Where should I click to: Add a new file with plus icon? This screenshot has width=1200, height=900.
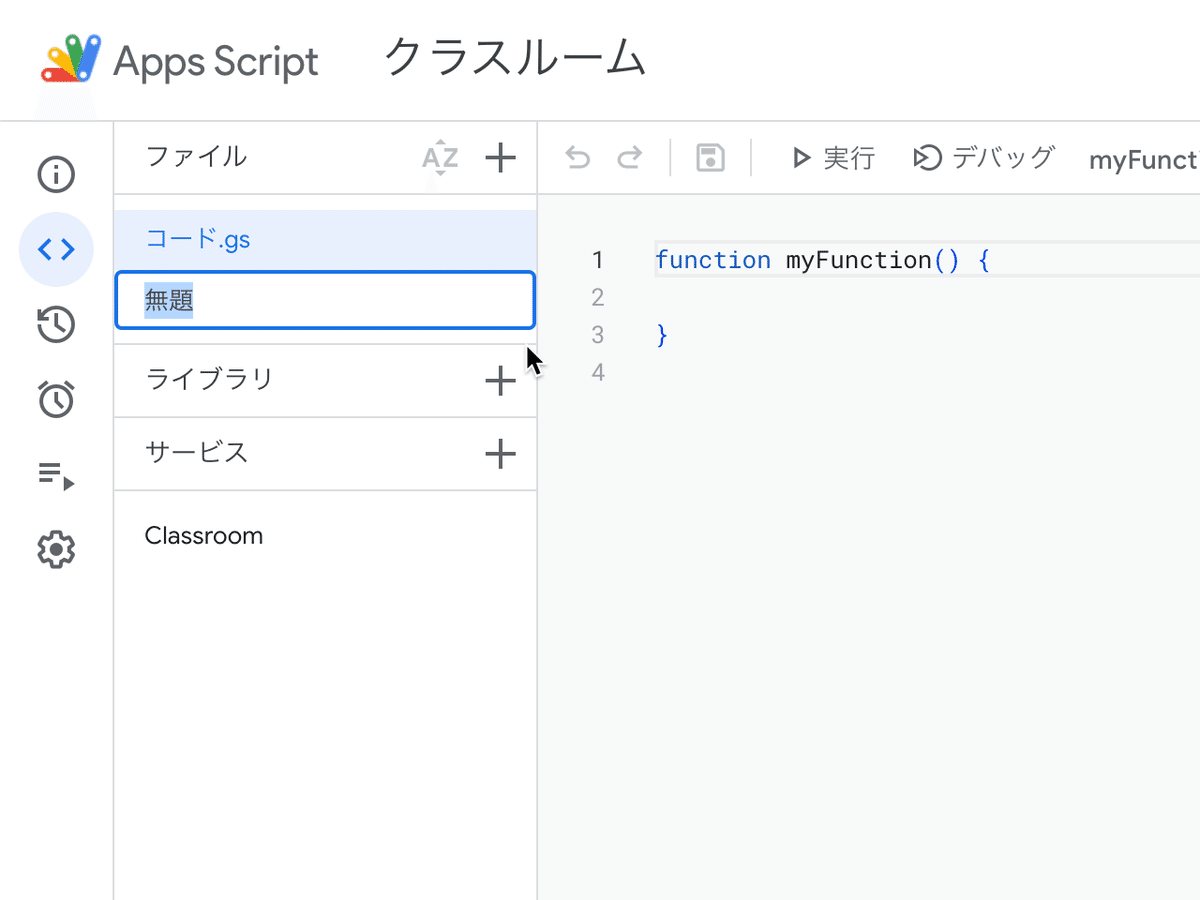point(500,157)
